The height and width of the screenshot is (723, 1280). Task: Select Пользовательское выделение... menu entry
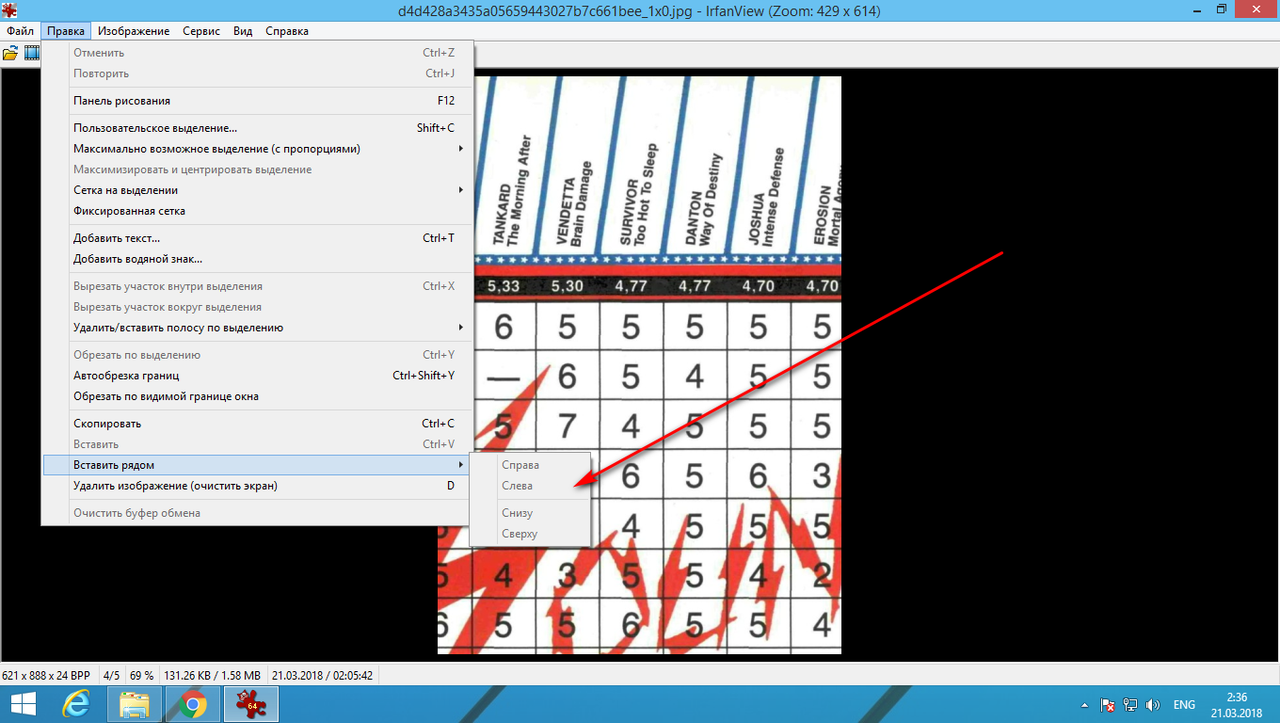point(257,128)
